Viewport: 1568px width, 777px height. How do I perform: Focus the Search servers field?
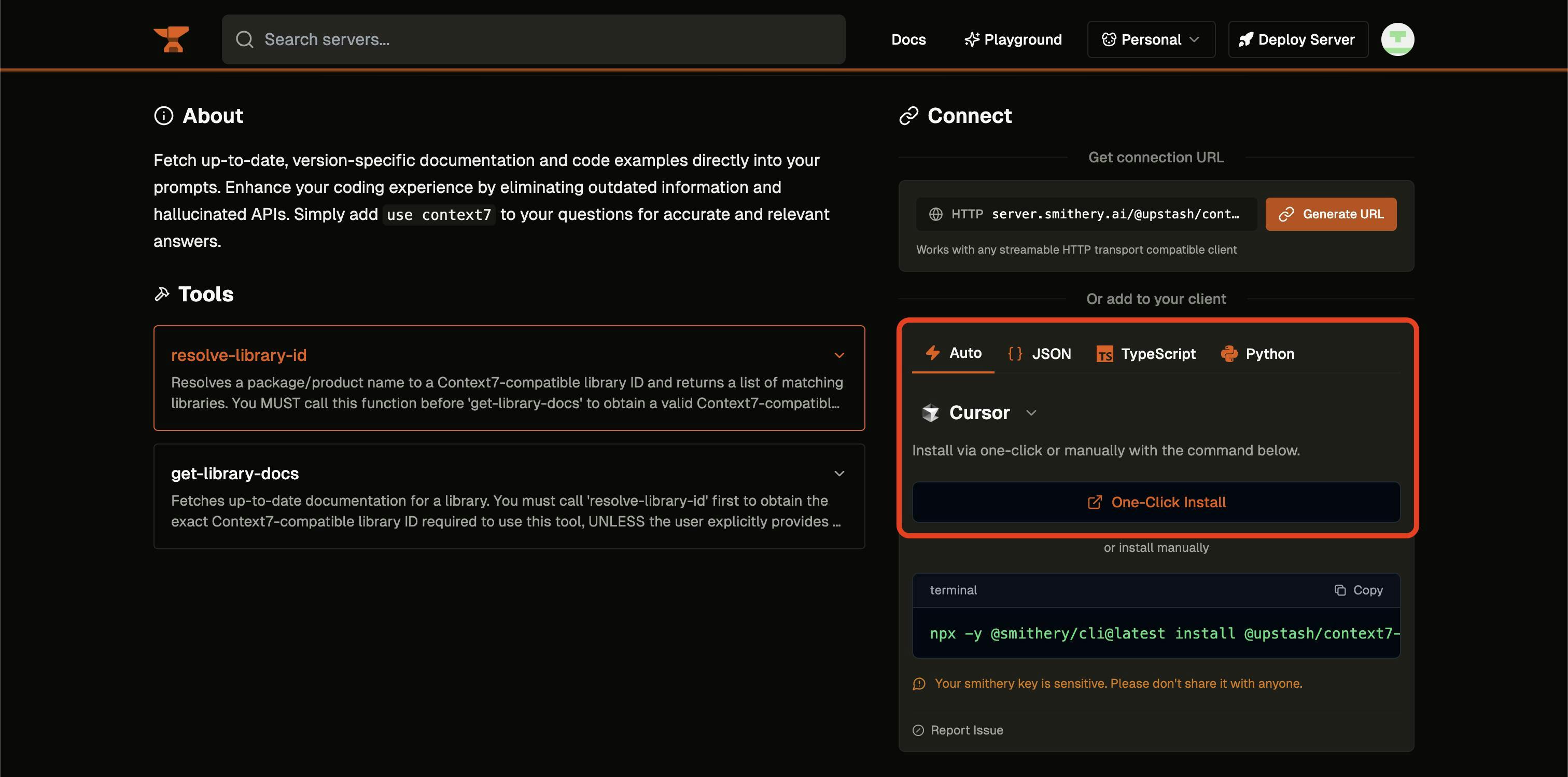tap(533, 39)
